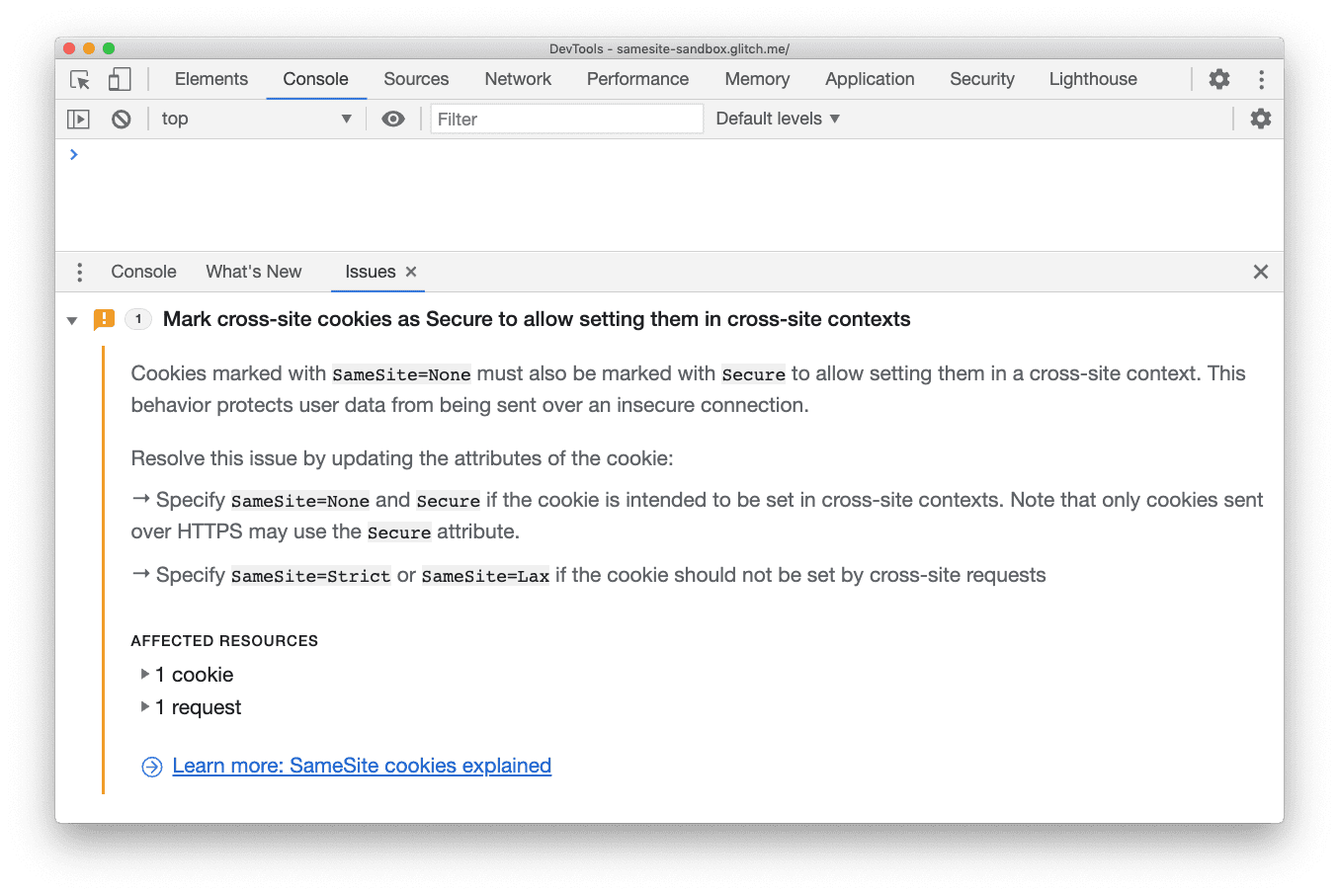The image size is (1339, 896).
Task: Close the DevTools drawer
Action: pos(1260,271)
